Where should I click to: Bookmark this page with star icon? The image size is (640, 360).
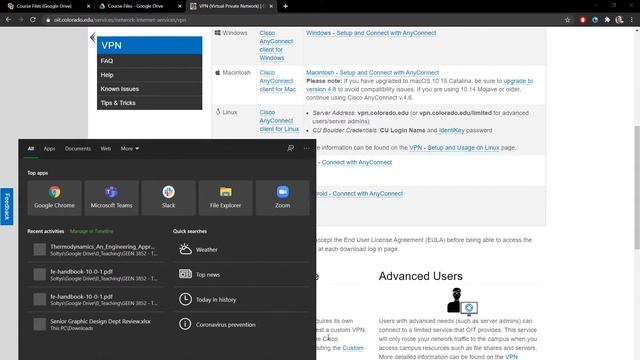(x=567, y=20)
